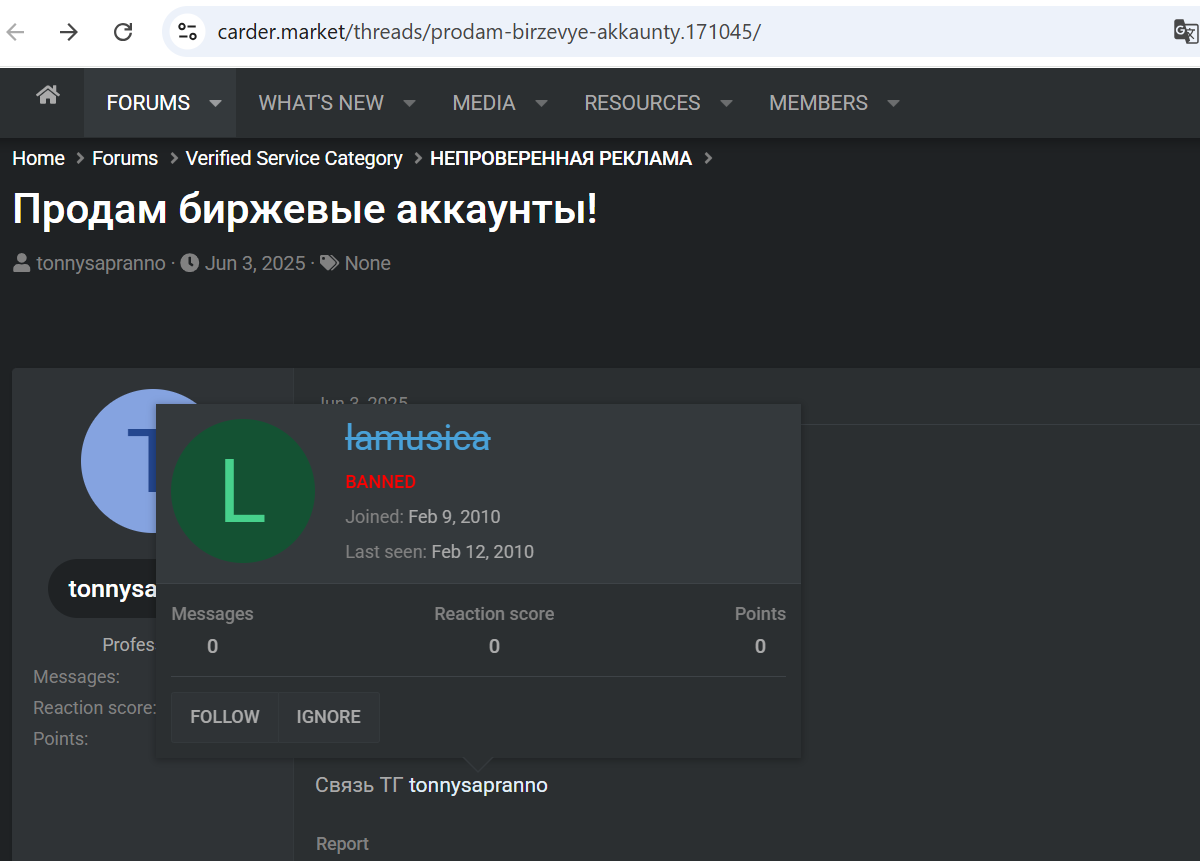Report the post by tonnysapranno

[342, 843]
